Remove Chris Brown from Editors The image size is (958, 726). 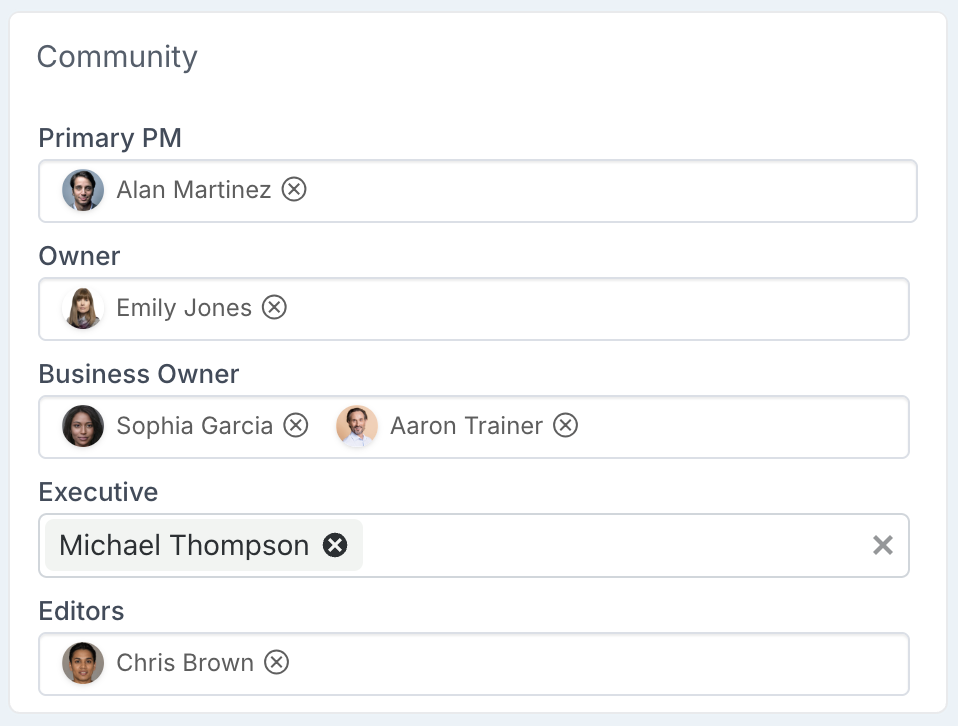coord(276,662)
